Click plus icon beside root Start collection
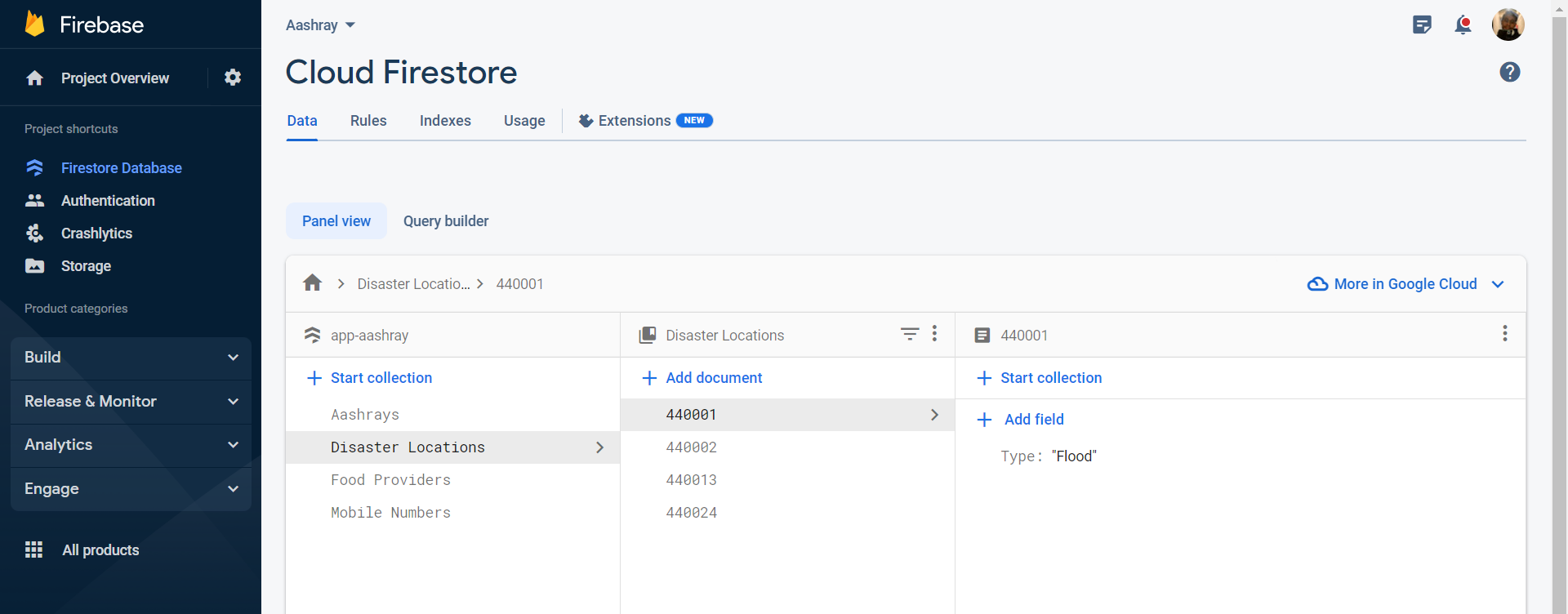 tap(314, 378)
